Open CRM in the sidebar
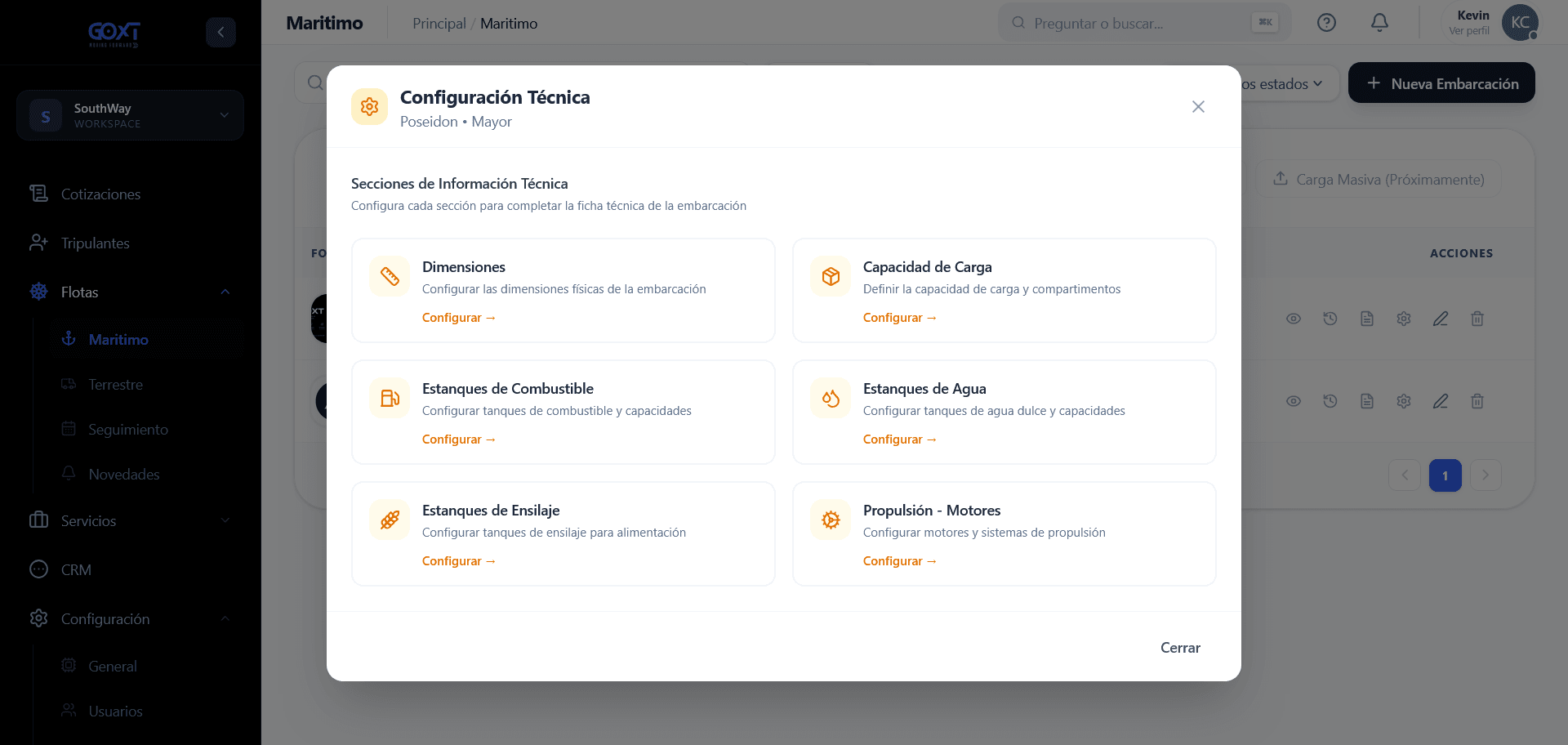This screenshot has height=745, width=1568. click(76, 570)
